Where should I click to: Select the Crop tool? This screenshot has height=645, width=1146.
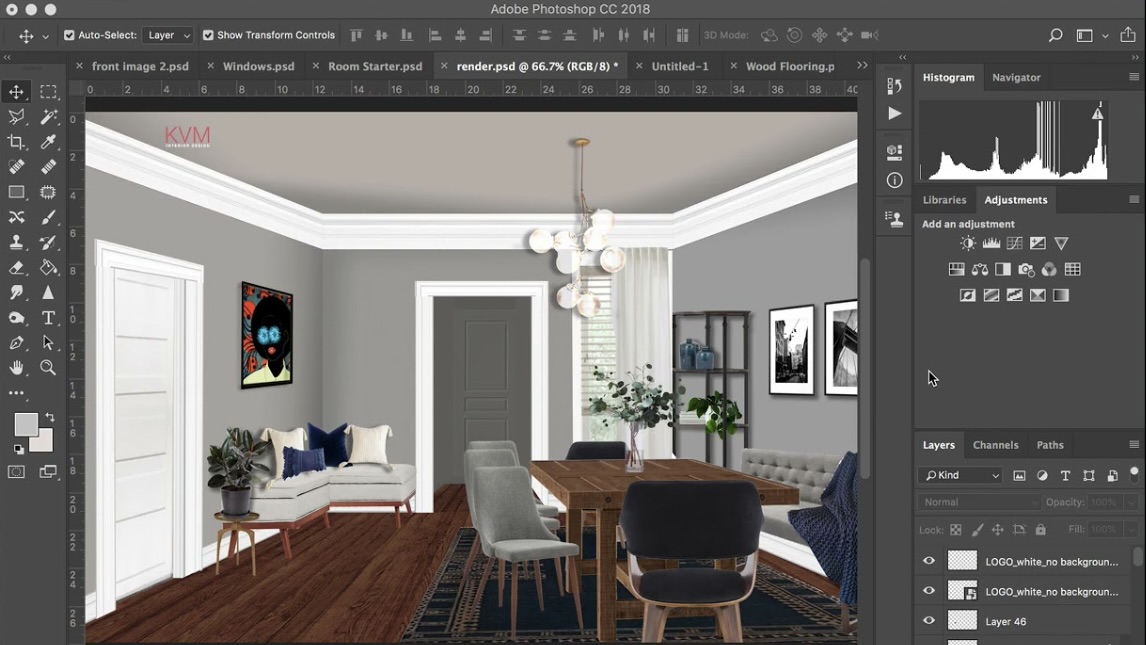17,142
